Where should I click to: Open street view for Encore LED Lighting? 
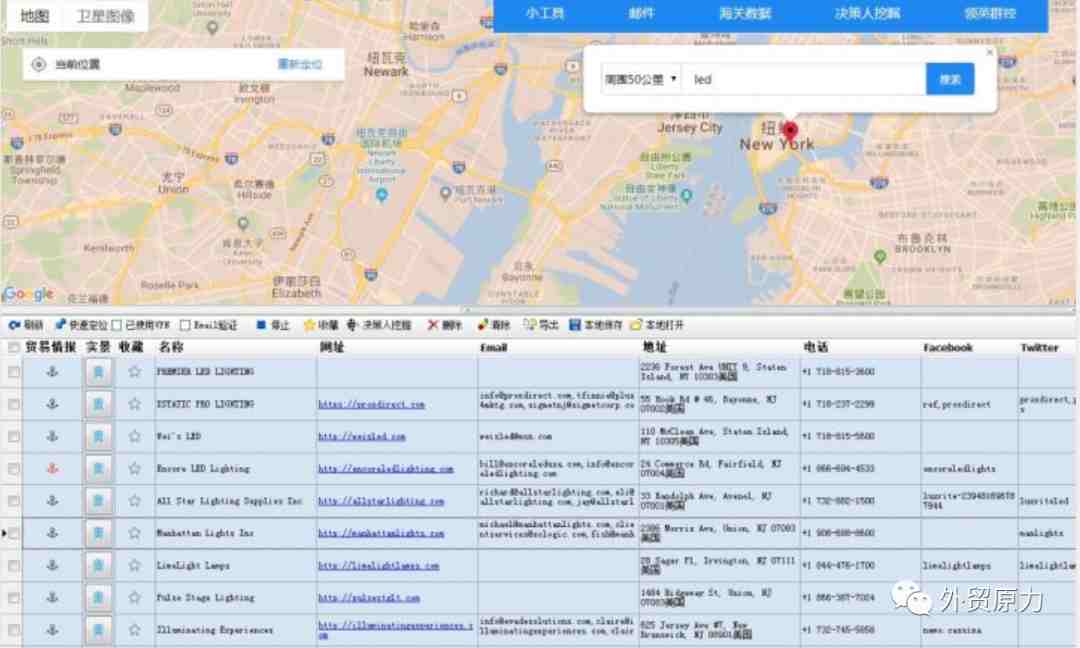[98, 468]
